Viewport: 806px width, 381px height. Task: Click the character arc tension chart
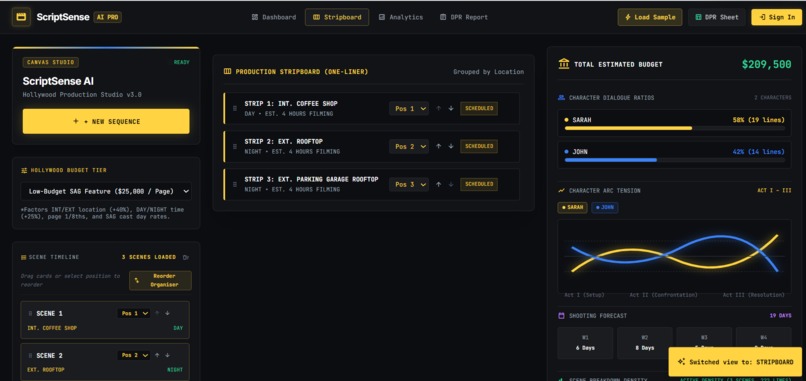pyautogui.click(x=674, y=256)
